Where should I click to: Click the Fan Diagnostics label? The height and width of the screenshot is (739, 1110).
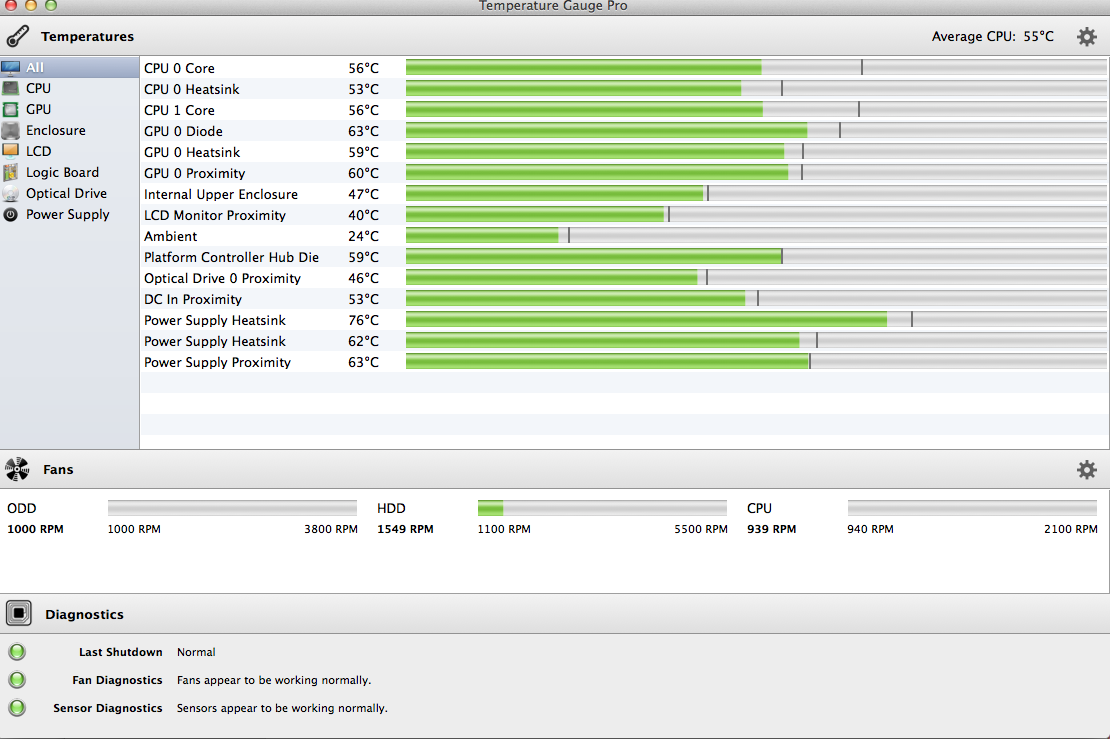(117, 680)
